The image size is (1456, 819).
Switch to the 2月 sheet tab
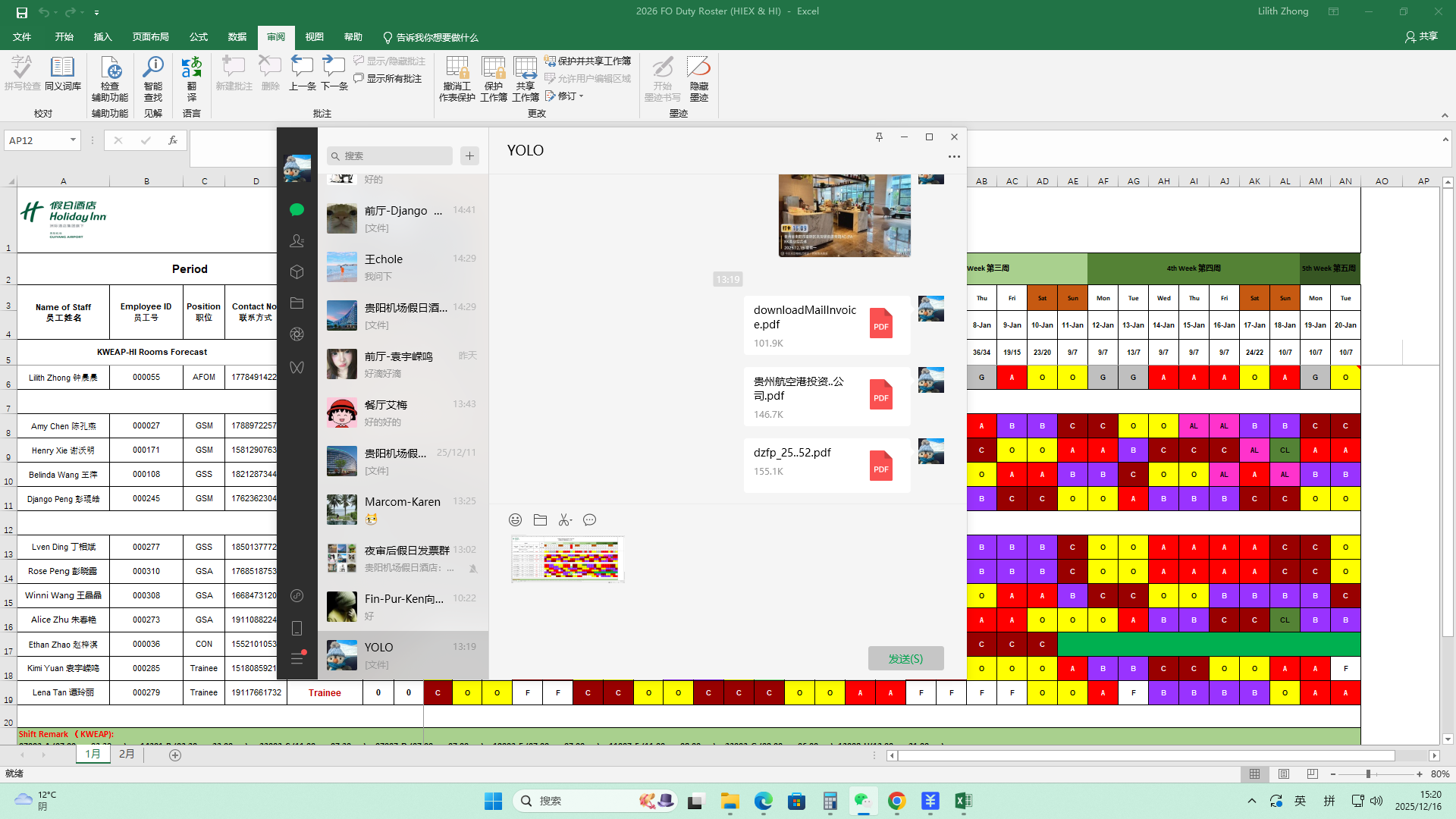tap(127, 755)
